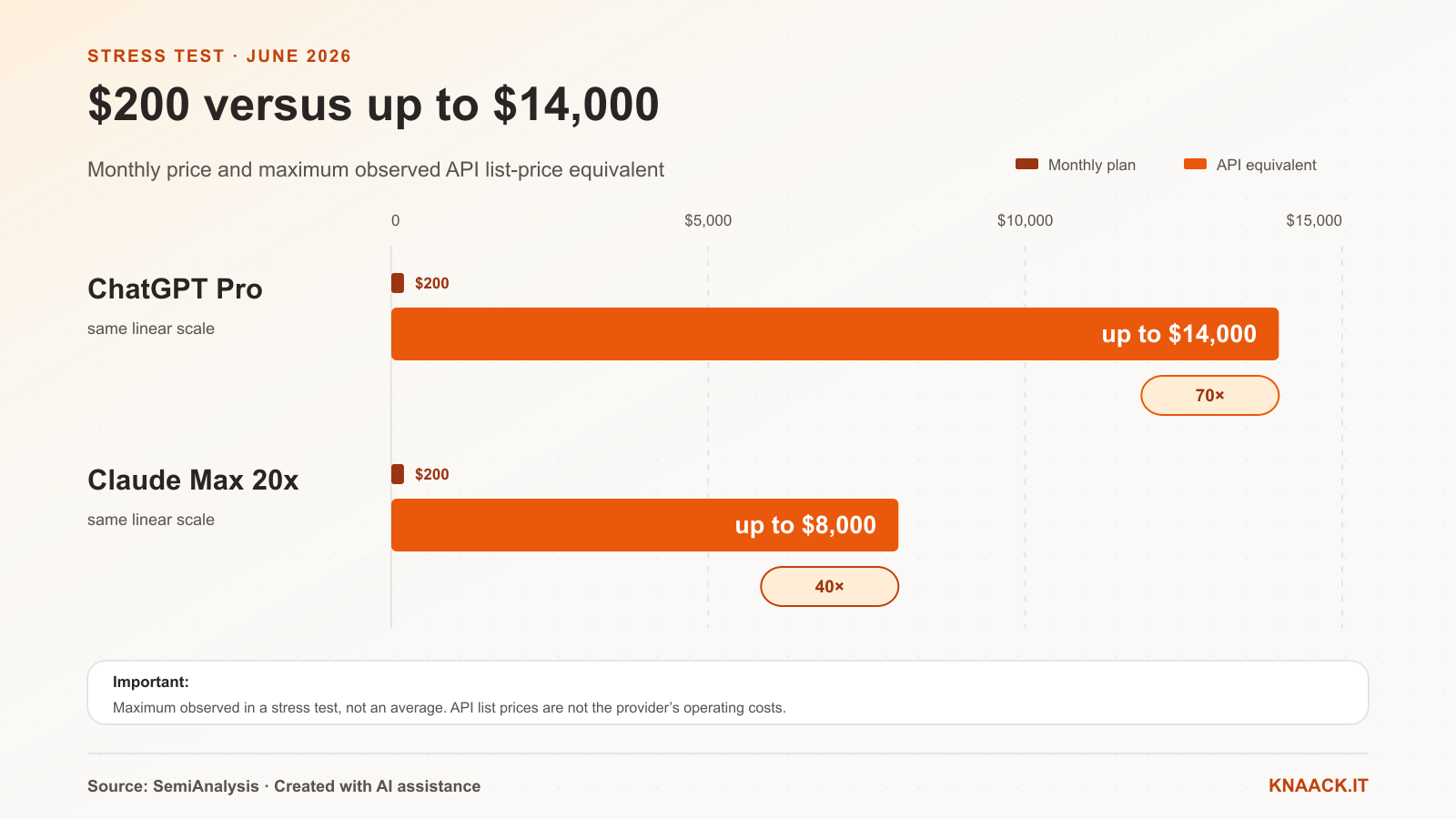Click the main title $200 versus up to $14,000
Viewport: 1456px width, 819px height.
[x=373, y=104]
